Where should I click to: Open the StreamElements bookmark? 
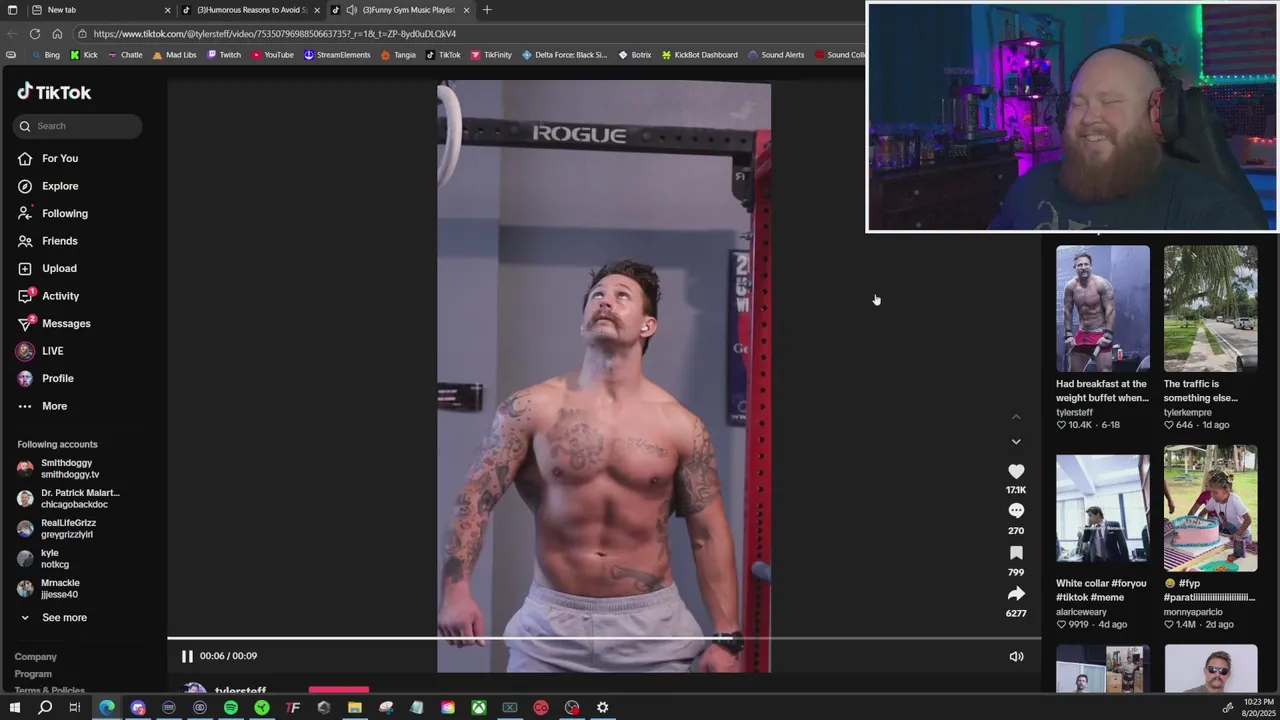click(x=337, y=55)
